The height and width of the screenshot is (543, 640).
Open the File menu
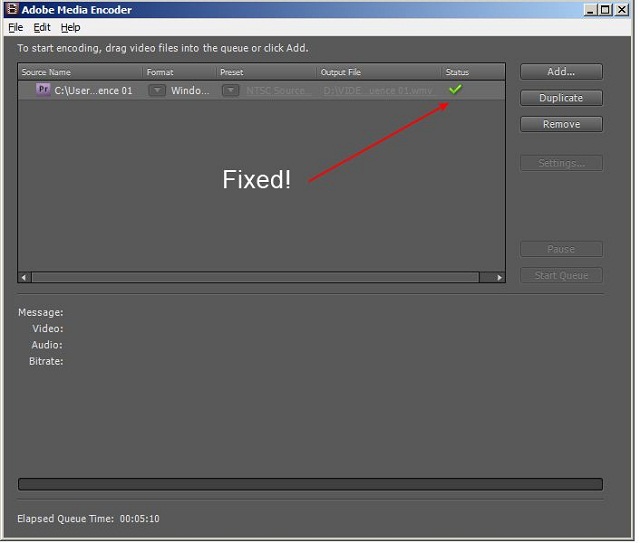coord(16,27)
